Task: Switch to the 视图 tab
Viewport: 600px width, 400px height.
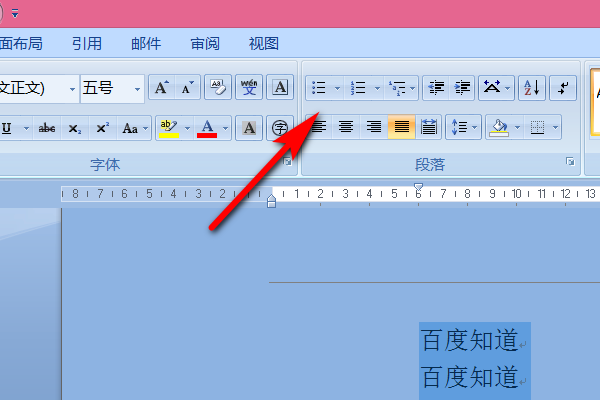Action: tap(264, 44)
